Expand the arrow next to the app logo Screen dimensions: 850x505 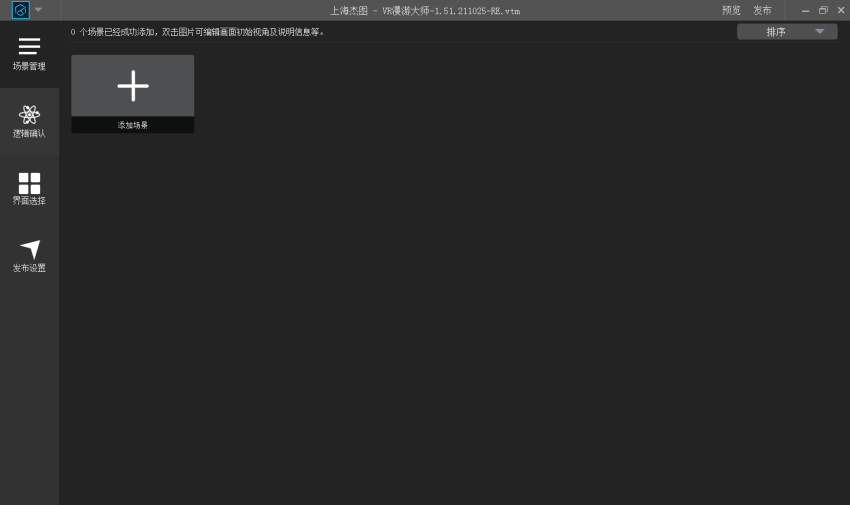[38, 10]
